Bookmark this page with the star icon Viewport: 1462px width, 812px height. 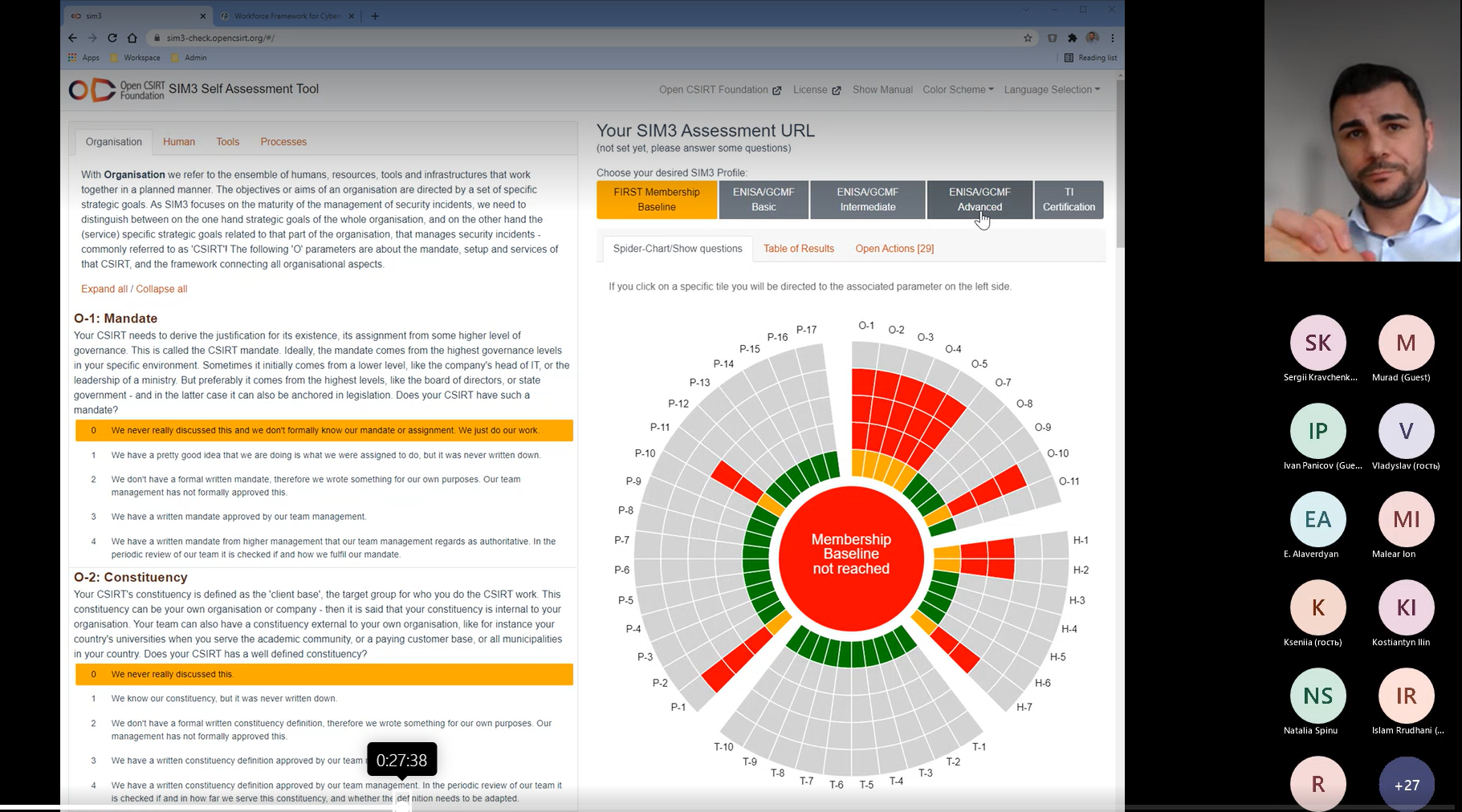[1028, 38]
